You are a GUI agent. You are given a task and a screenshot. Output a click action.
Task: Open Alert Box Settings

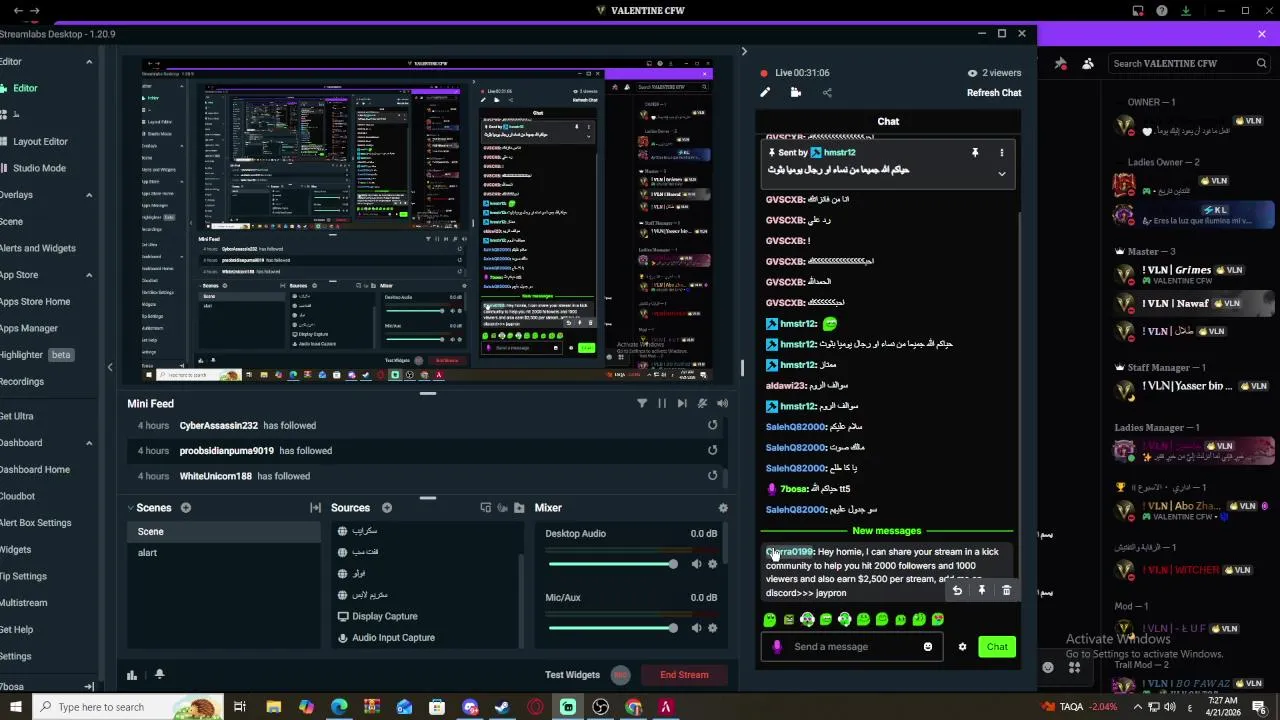point(36,522)
